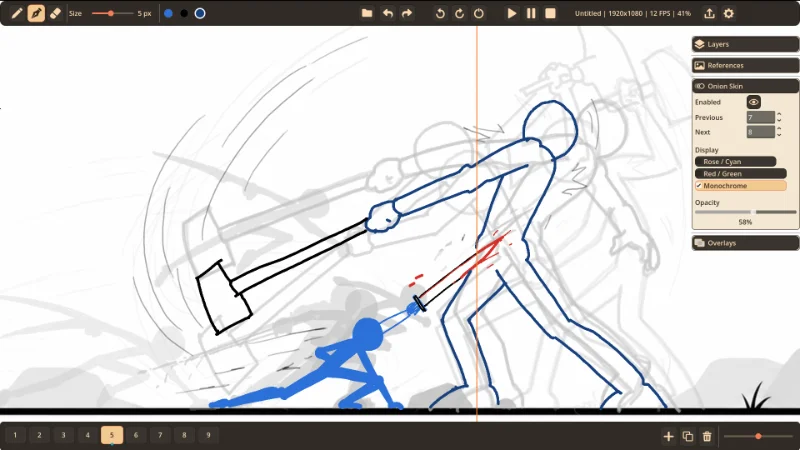Increase Previous onion skin frames

779,114
